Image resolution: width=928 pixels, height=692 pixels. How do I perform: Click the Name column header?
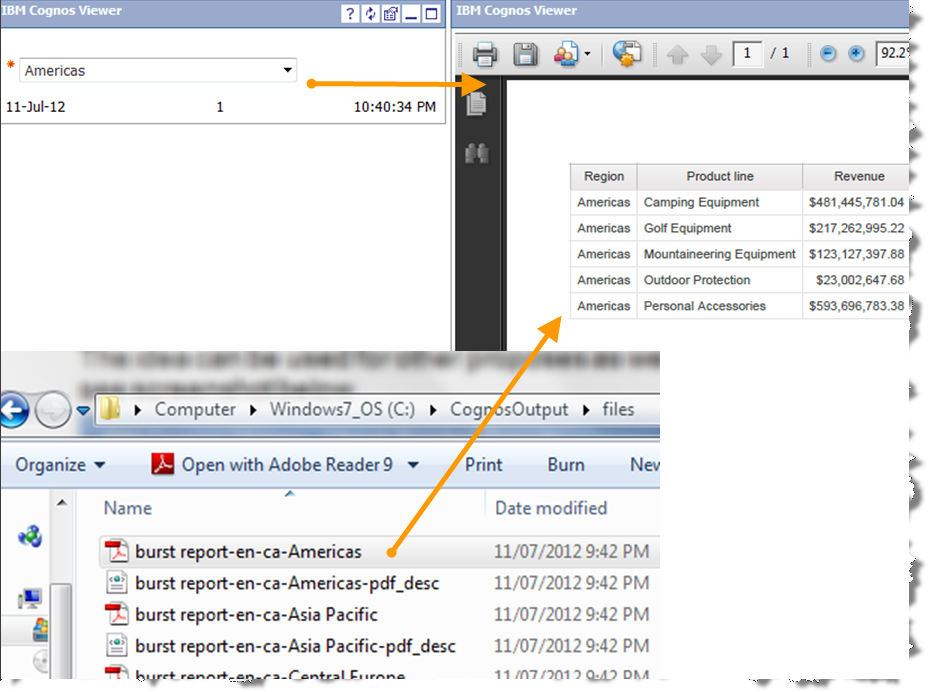tap(128, 508)
